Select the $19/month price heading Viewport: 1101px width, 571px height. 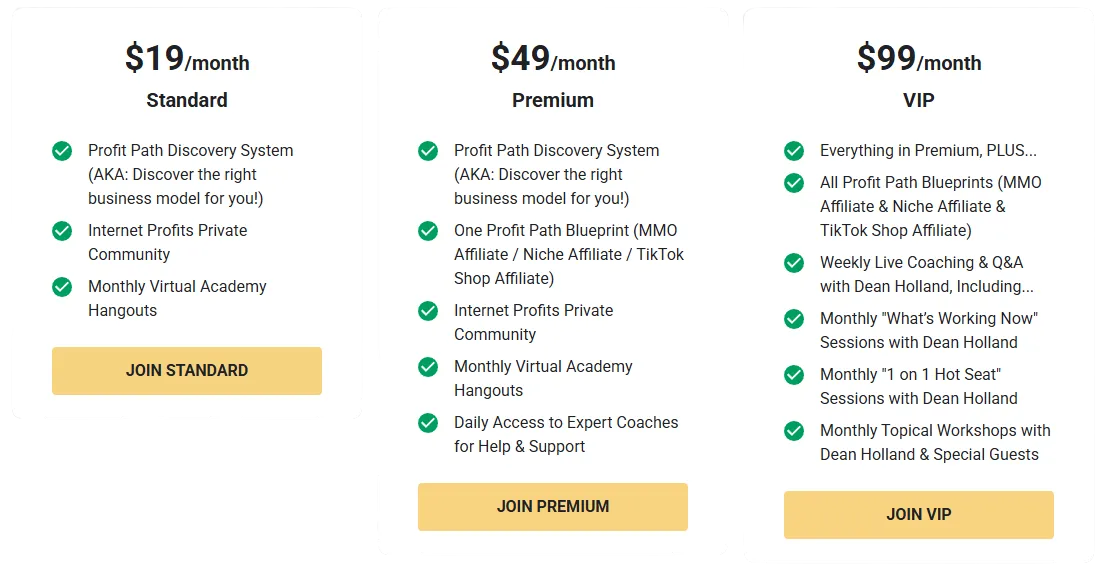click(187, 59)
